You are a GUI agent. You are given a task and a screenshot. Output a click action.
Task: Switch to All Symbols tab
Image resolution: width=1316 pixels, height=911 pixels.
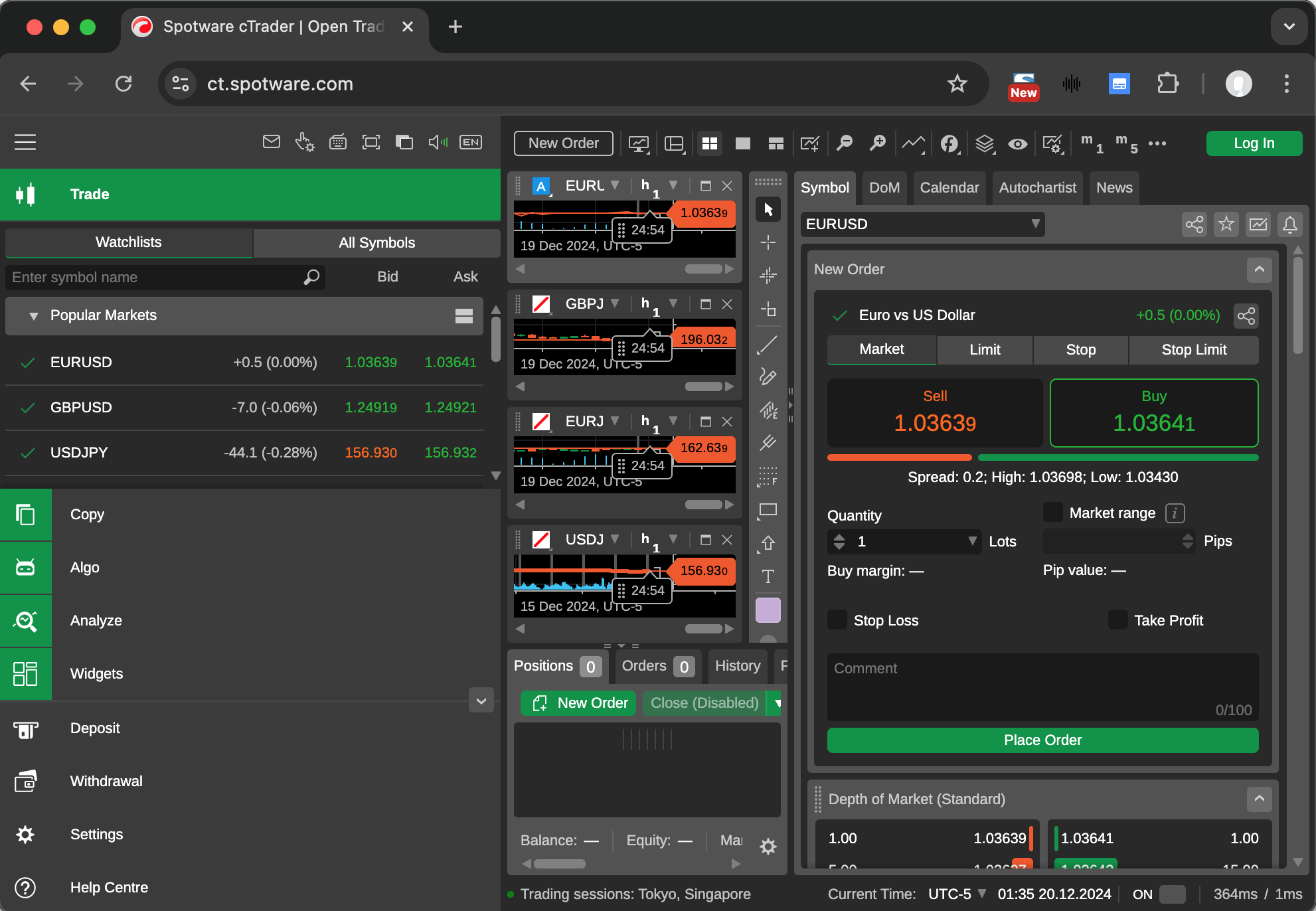[x=376, y=243]
